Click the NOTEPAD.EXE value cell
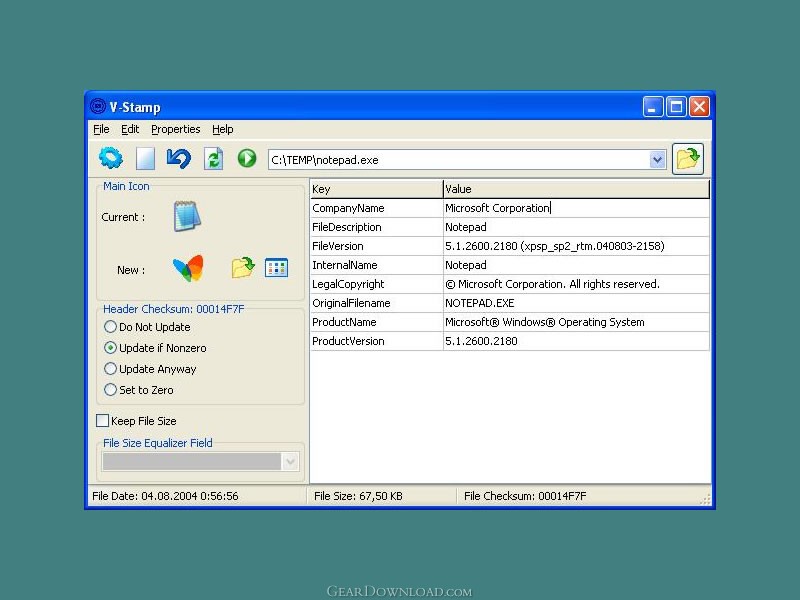The height and width of the screenshot is (600, 800). tap(577, 303)
